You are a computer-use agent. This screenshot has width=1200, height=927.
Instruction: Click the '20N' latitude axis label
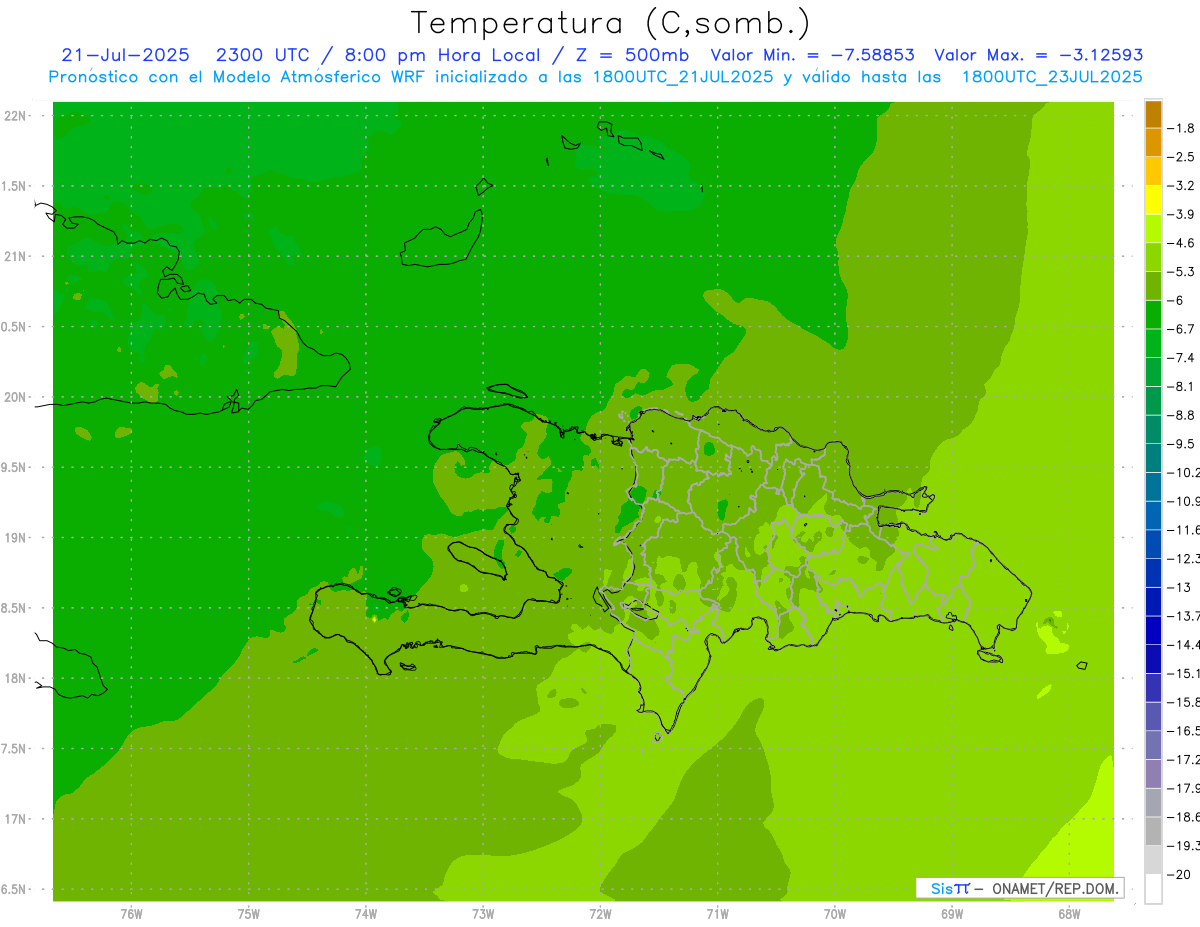pyautogui.click(x=15, y=397)
